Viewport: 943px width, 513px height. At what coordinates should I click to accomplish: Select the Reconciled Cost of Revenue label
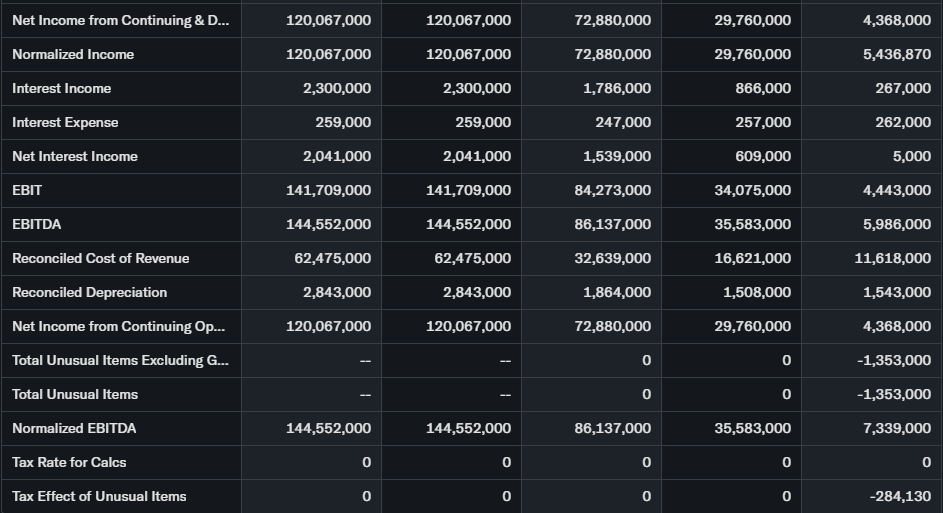click(x=100, y=258)
